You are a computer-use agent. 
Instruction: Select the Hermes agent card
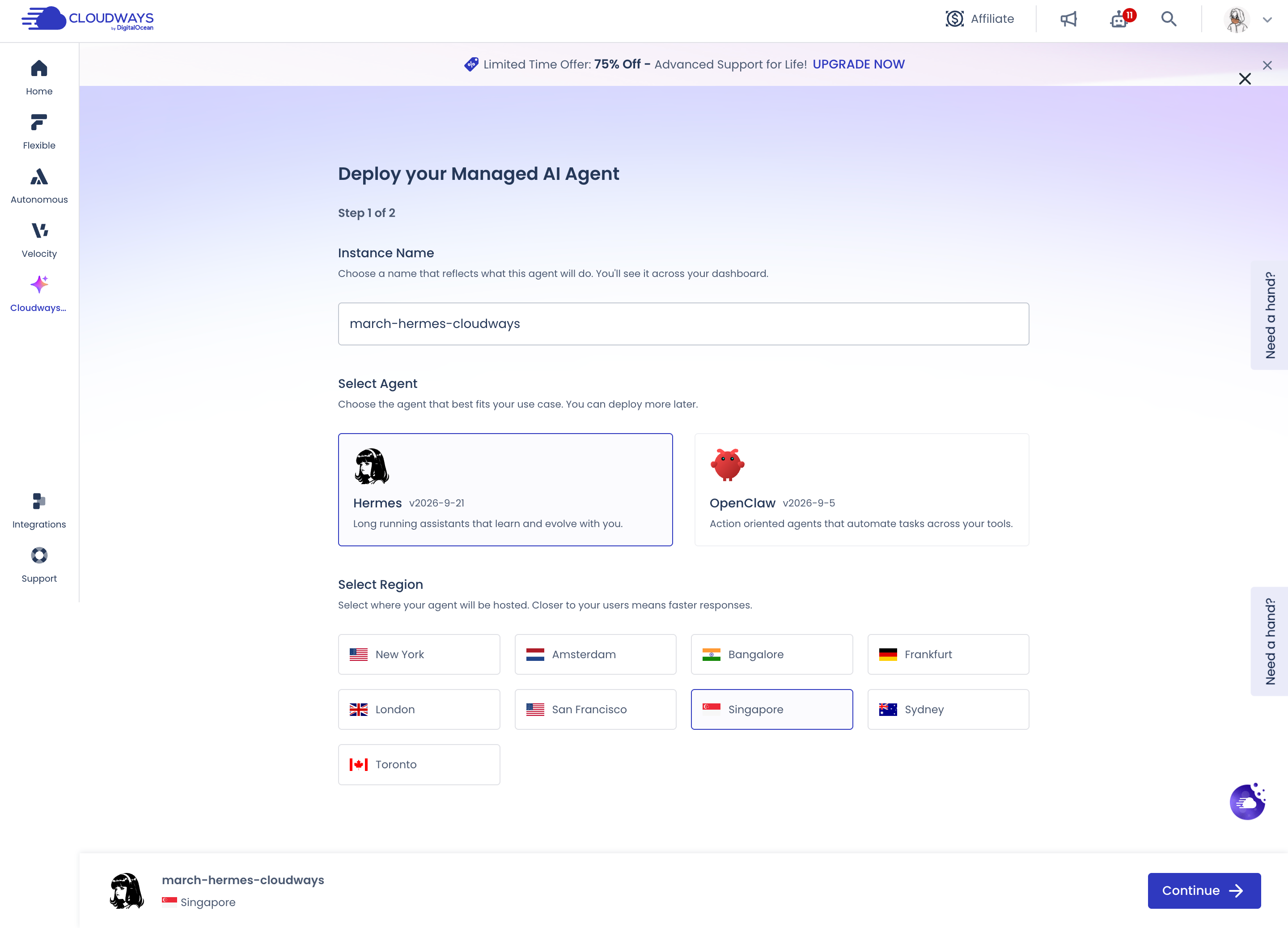coord(505,490)
